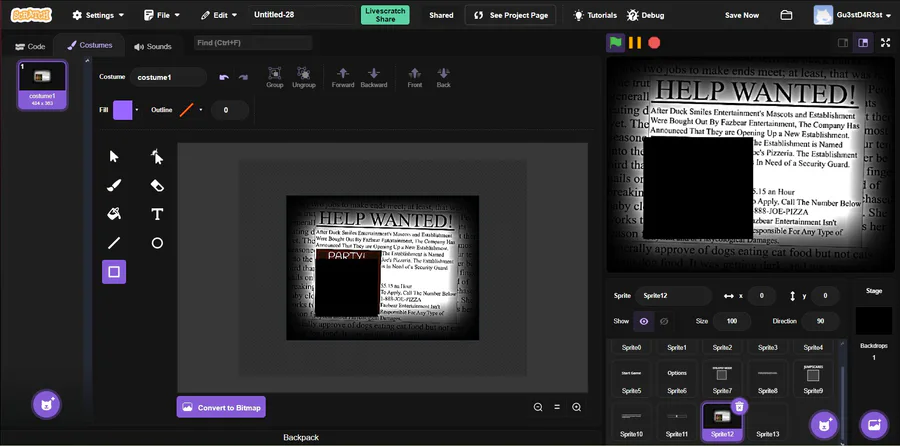Choose the Rectangle tool
This screenshot has height=446, width=900.
pos(114,272)
